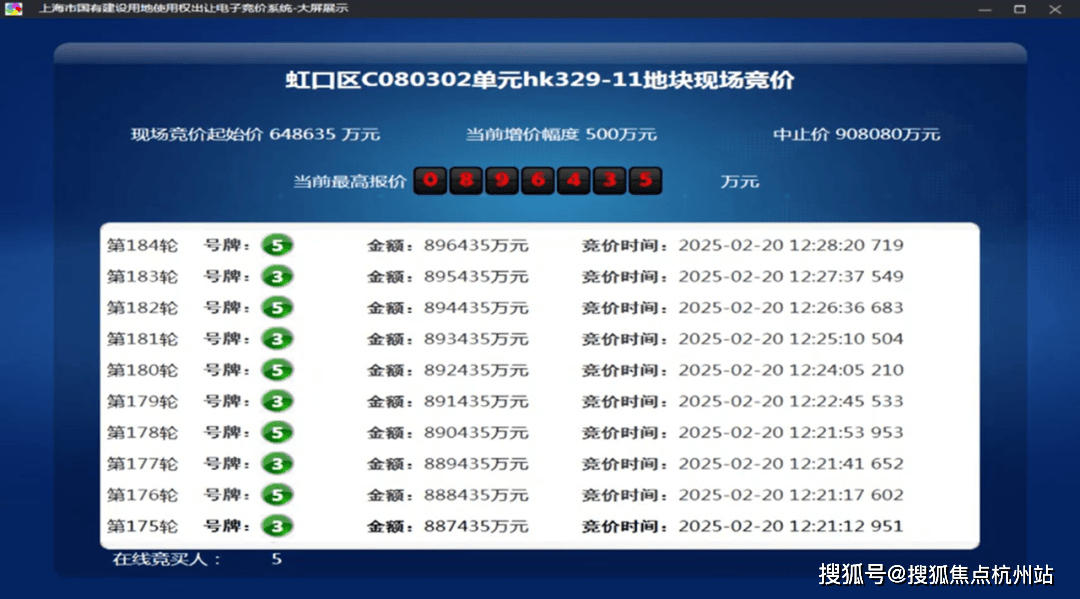This screenshot has height=599, width=1080.
Task: Click the paddle 3 badge in round 175
Action: coord(277,526)
